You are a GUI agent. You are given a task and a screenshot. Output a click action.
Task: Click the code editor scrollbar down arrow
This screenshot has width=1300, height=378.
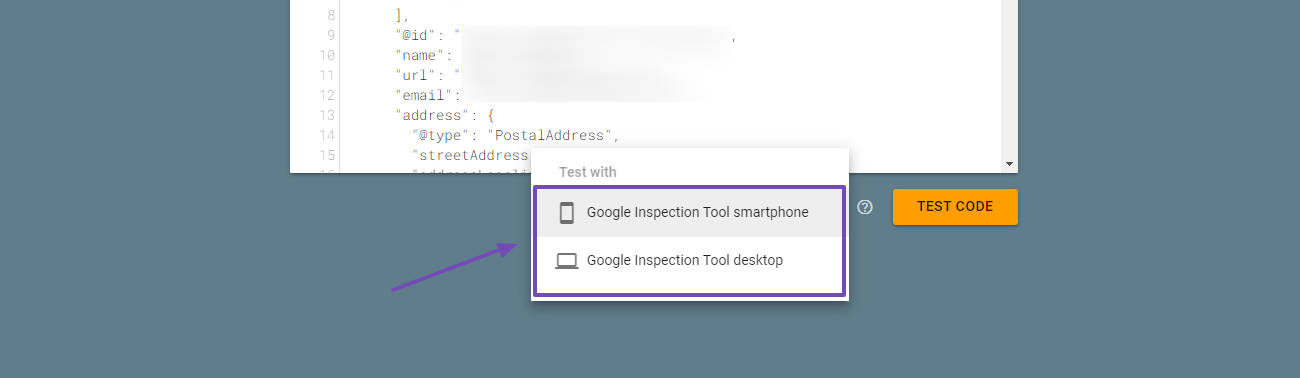tap(1010, 164)
